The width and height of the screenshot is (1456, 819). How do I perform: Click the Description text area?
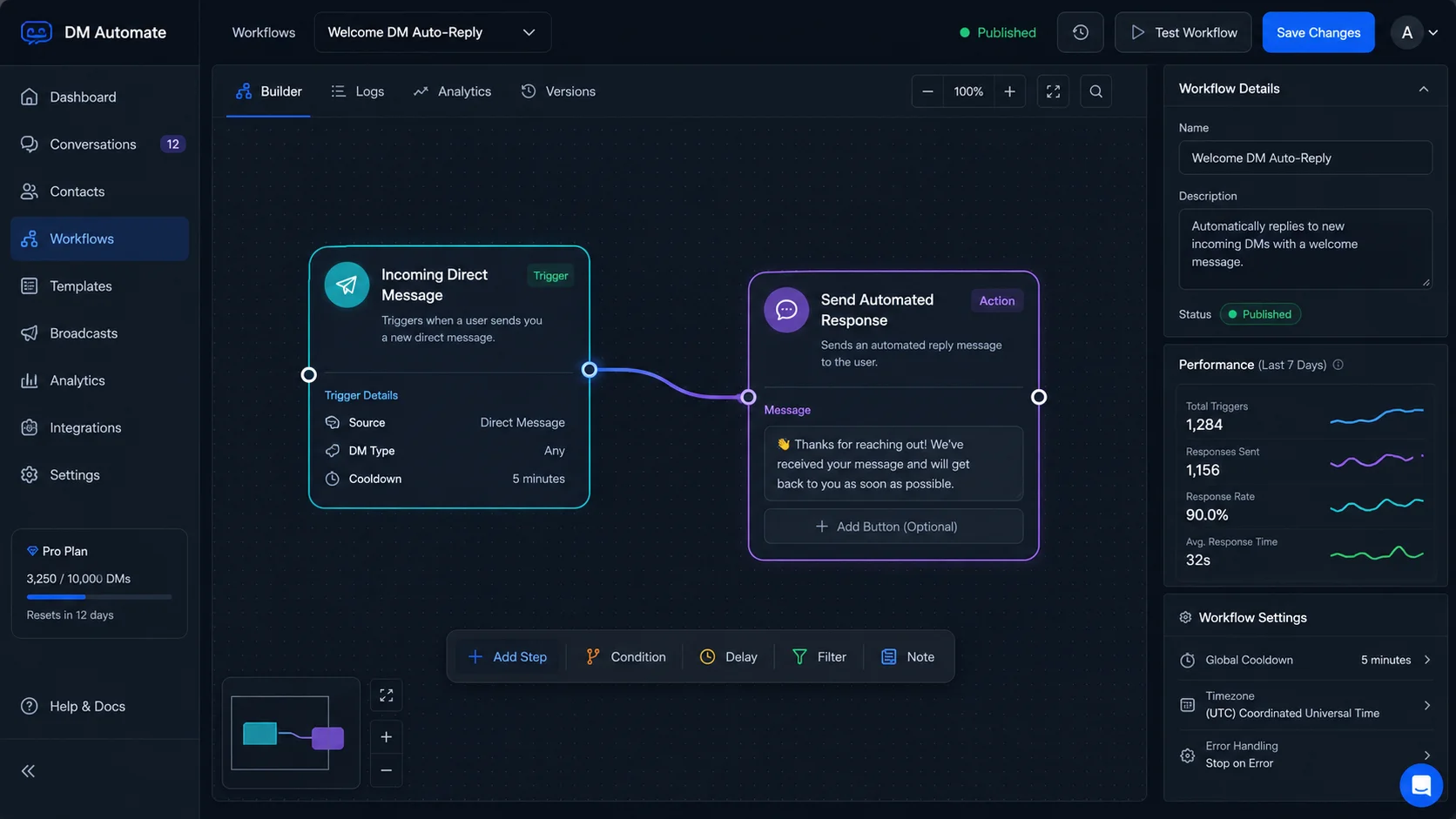coord(1305,249)
